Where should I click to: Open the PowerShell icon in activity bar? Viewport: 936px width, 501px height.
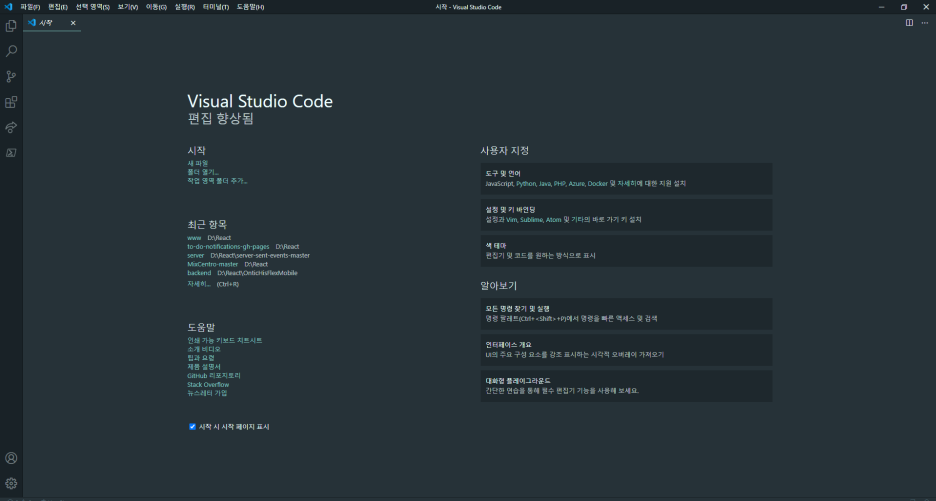click(x=11, y=153)
